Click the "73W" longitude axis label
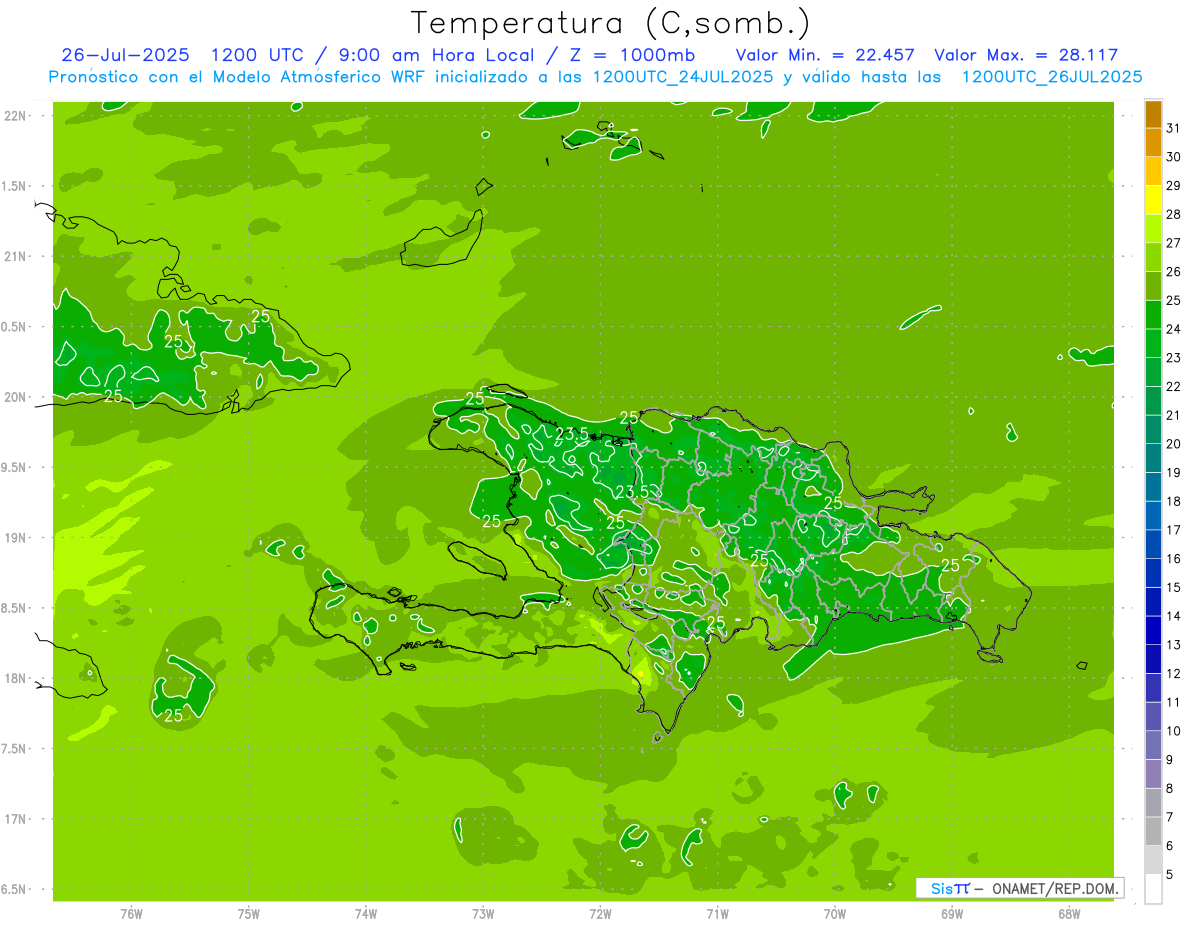 pyautogui.click(x=483, y=913)
